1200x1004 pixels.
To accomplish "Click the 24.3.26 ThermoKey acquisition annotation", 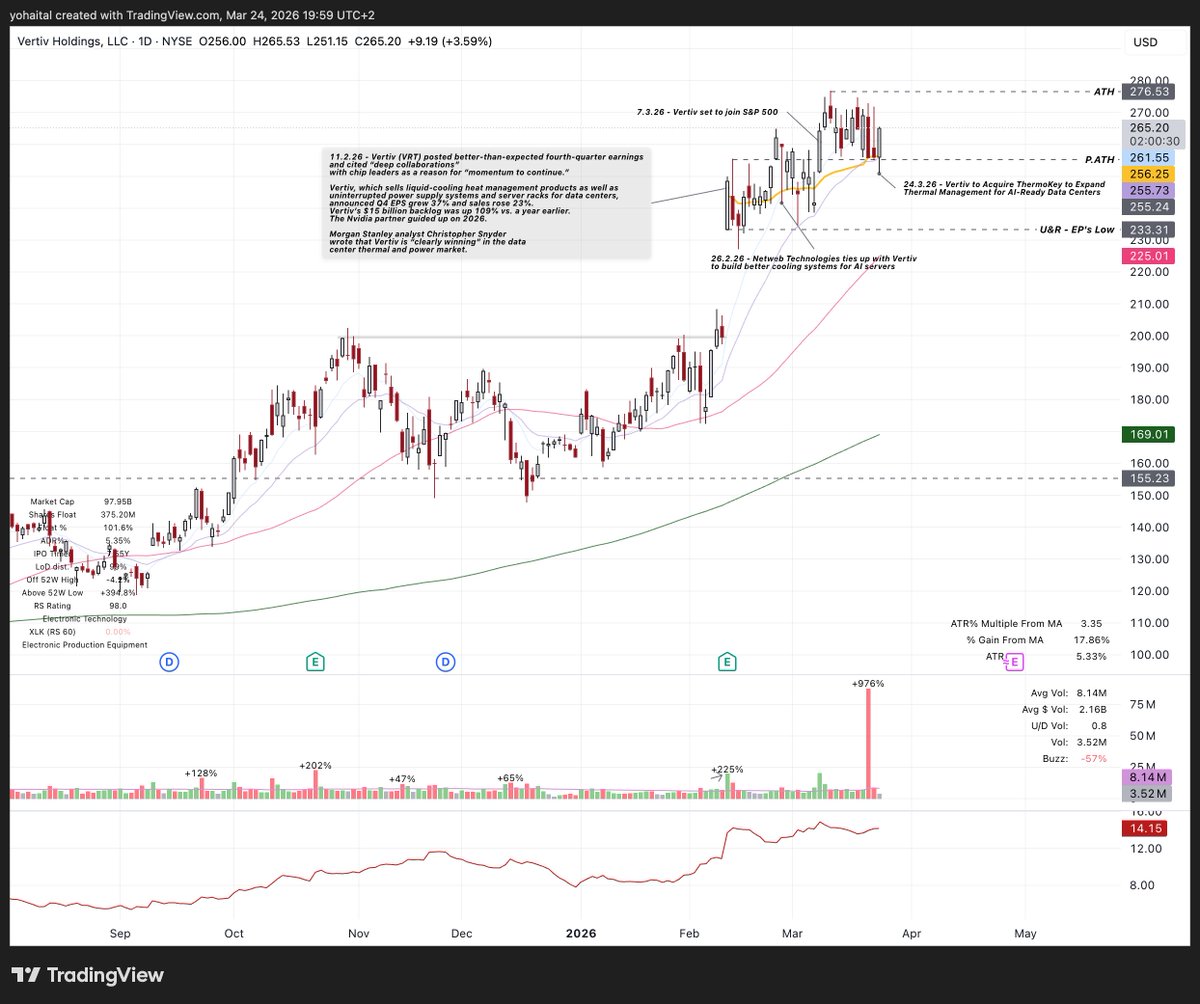I will tap(1005, 188).
